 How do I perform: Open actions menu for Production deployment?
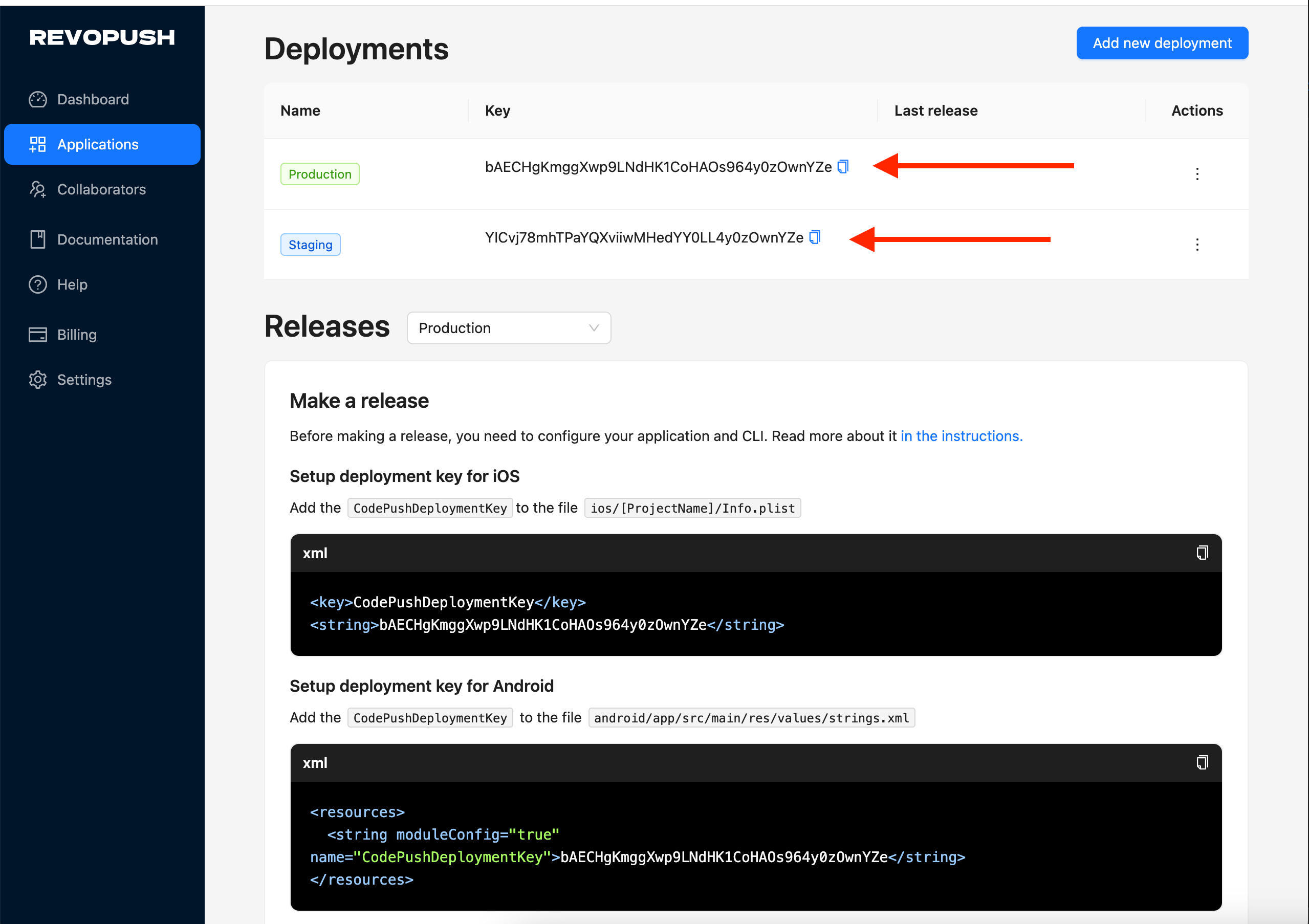point(1197,174)
